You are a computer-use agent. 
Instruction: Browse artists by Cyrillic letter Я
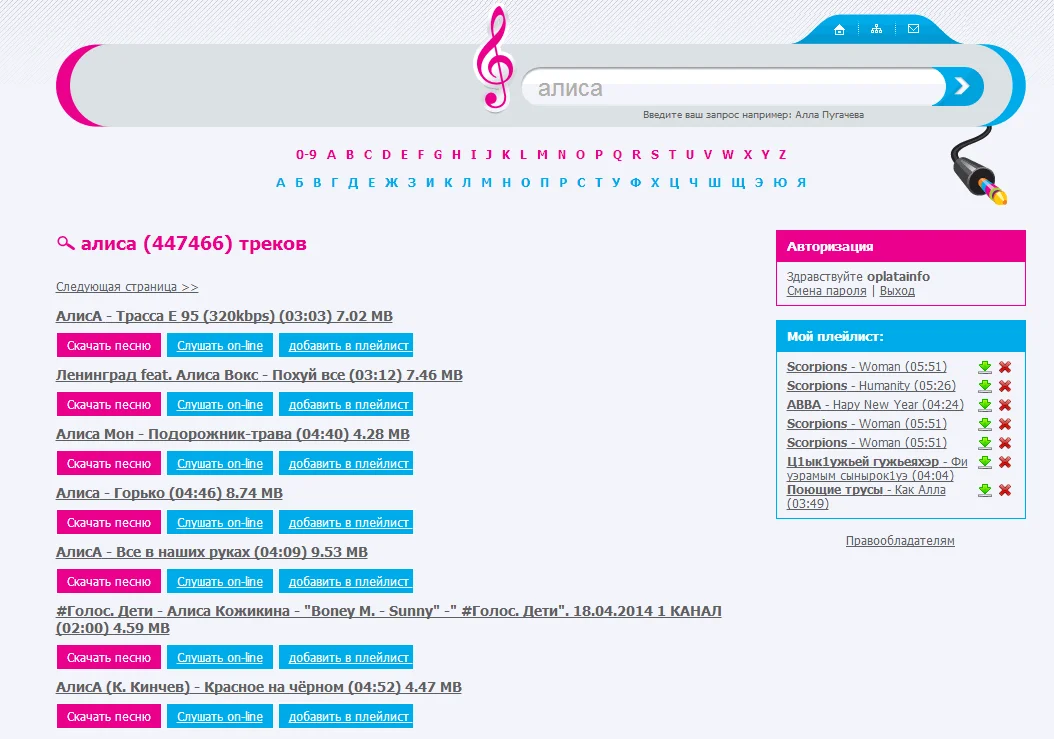[x=801, y=183]
